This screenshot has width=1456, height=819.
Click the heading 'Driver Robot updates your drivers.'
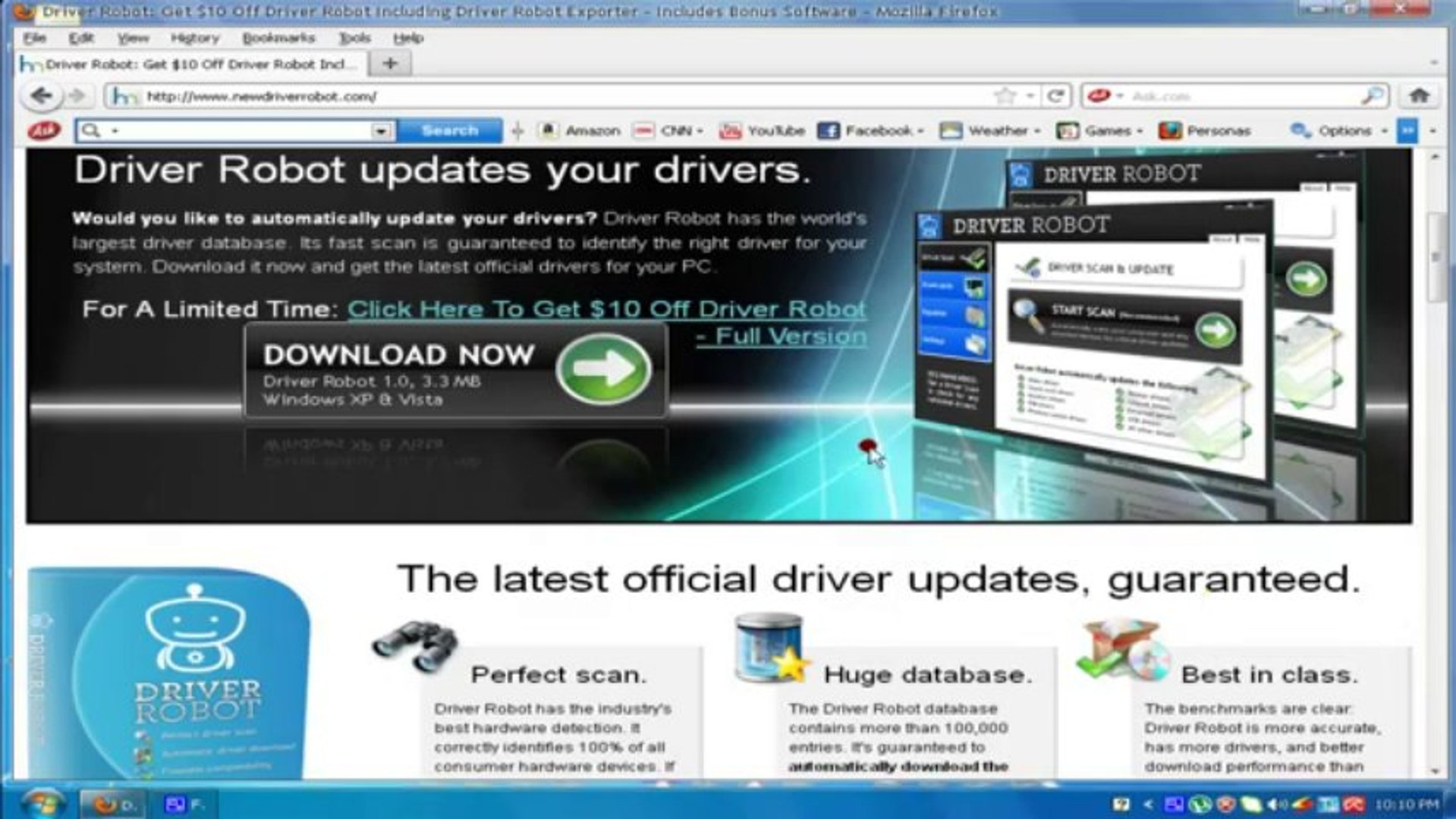pyautogui.click(x=442, y=170)
